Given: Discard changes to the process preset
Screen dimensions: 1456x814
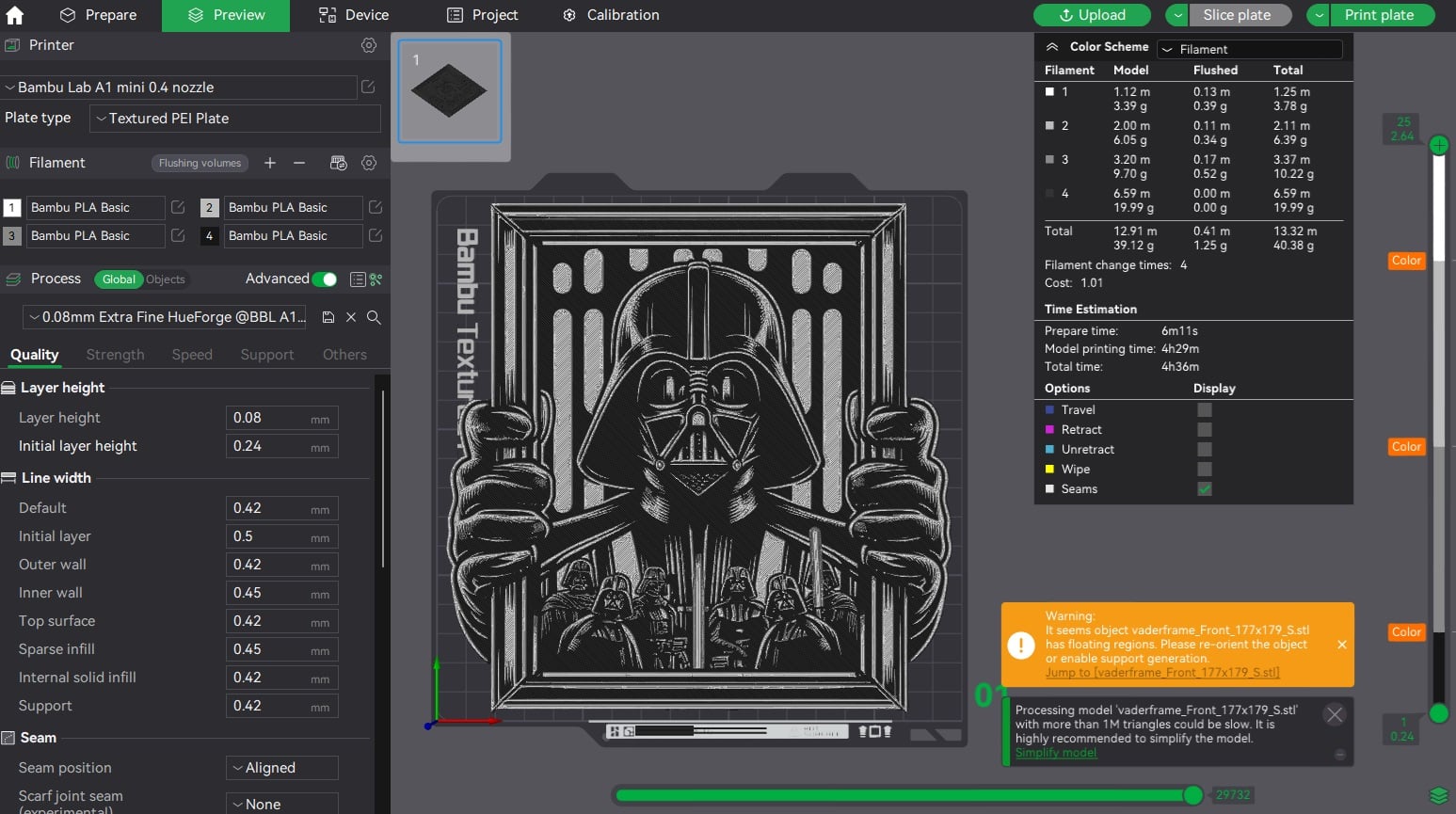Looking at the screenshot, I should click(x=351, y=317).
